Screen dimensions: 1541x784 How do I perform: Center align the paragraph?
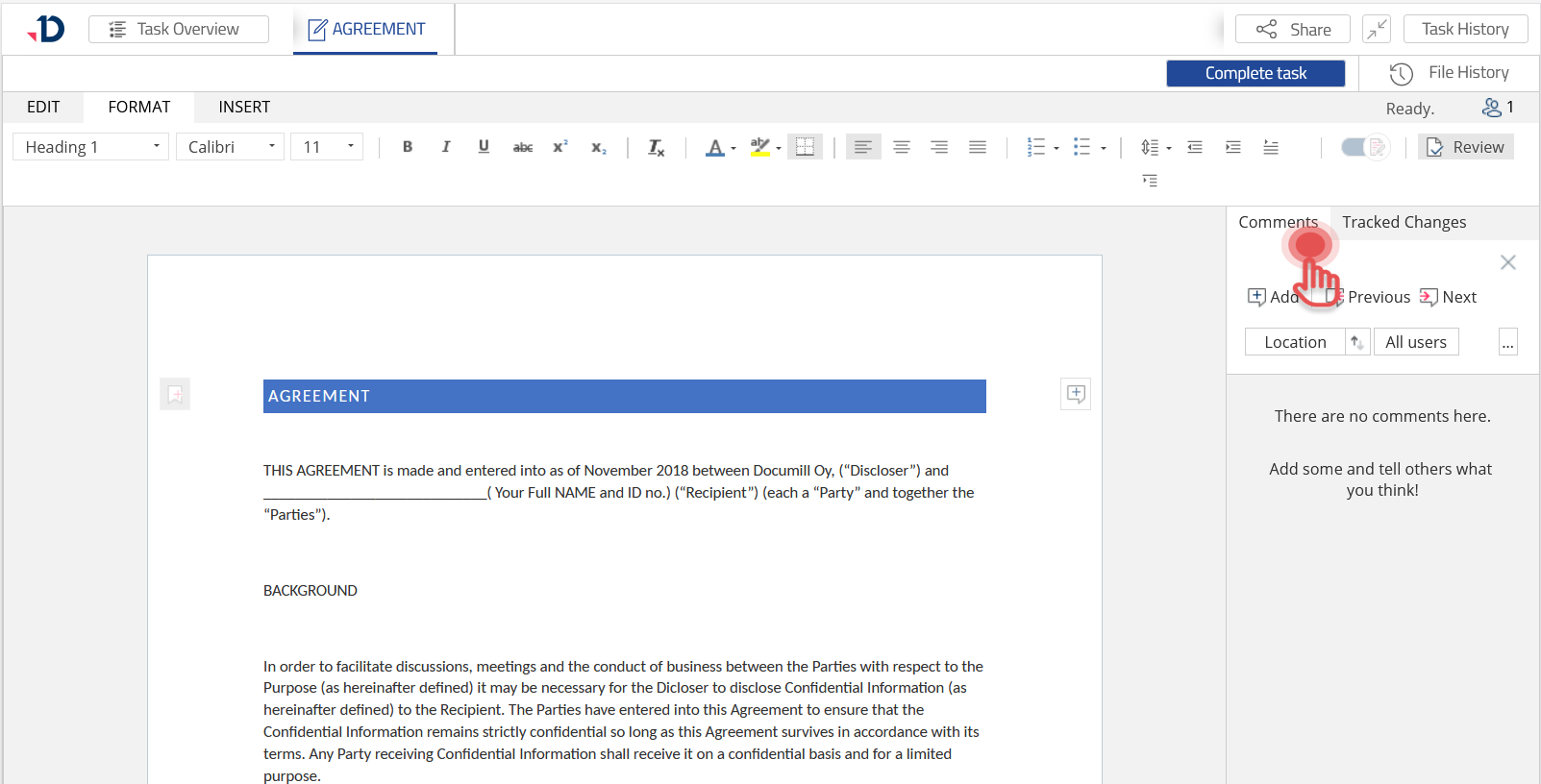(902, 147)
